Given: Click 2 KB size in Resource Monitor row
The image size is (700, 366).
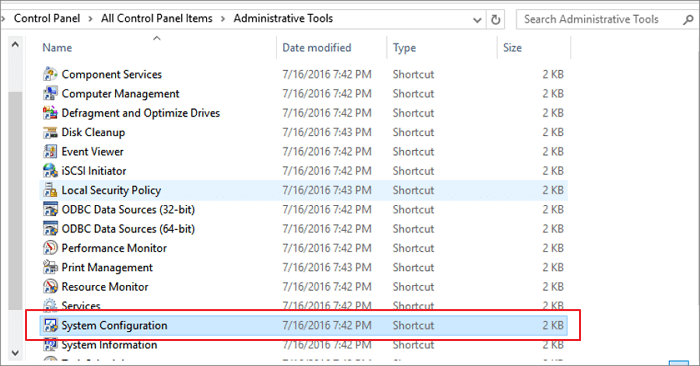Looking at the screenshot, I should click(x=553, y=287).
